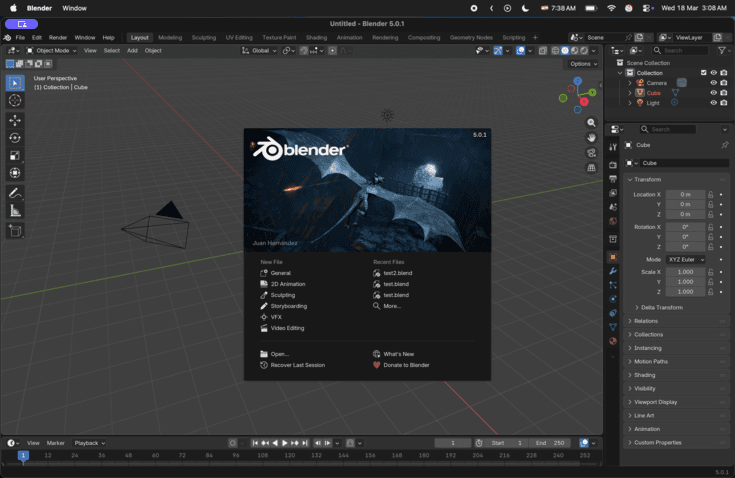Open Global transform orientation dropdown

tap(259, 51)
